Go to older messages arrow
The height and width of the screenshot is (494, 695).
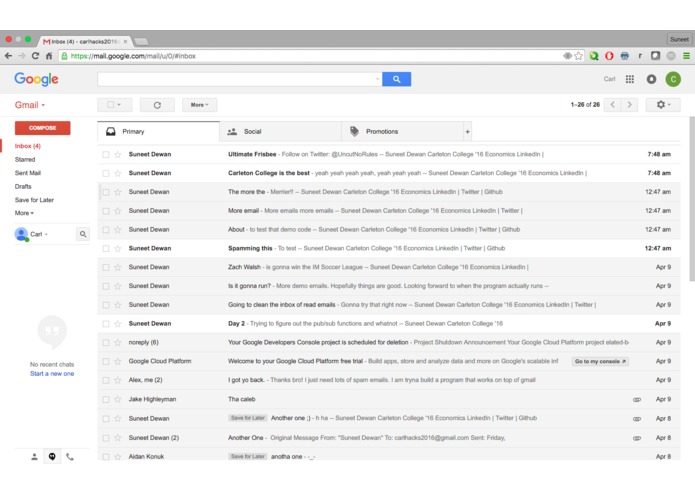point(629,105)
